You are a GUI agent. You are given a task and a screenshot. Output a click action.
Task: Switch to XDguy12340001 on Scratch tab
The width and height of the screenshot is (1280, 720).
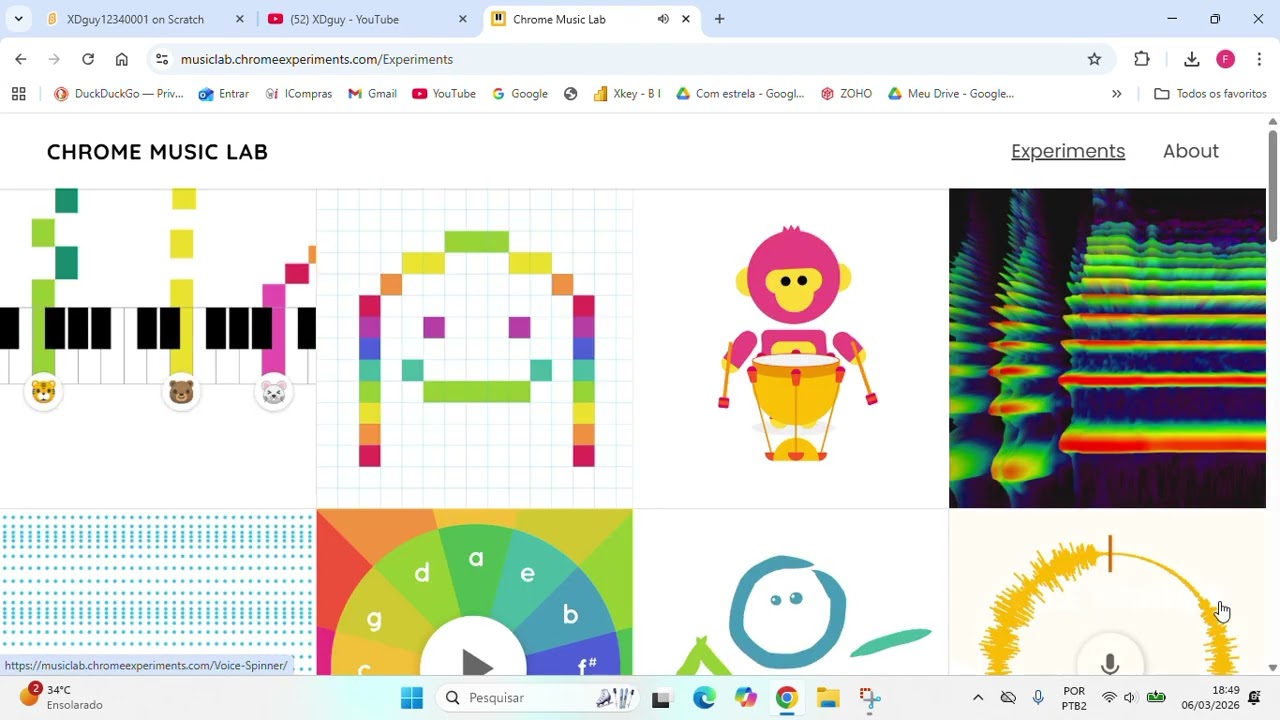pos(146,19)
